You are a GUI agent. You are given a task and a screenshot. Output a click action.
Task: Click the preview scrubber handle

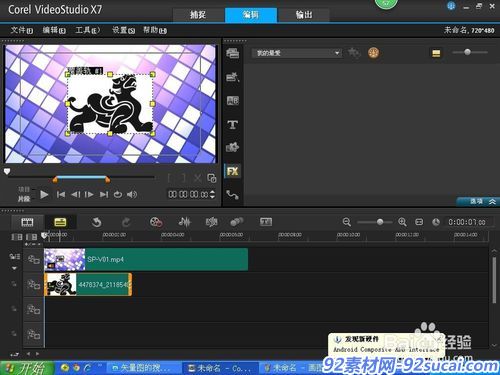7,171
